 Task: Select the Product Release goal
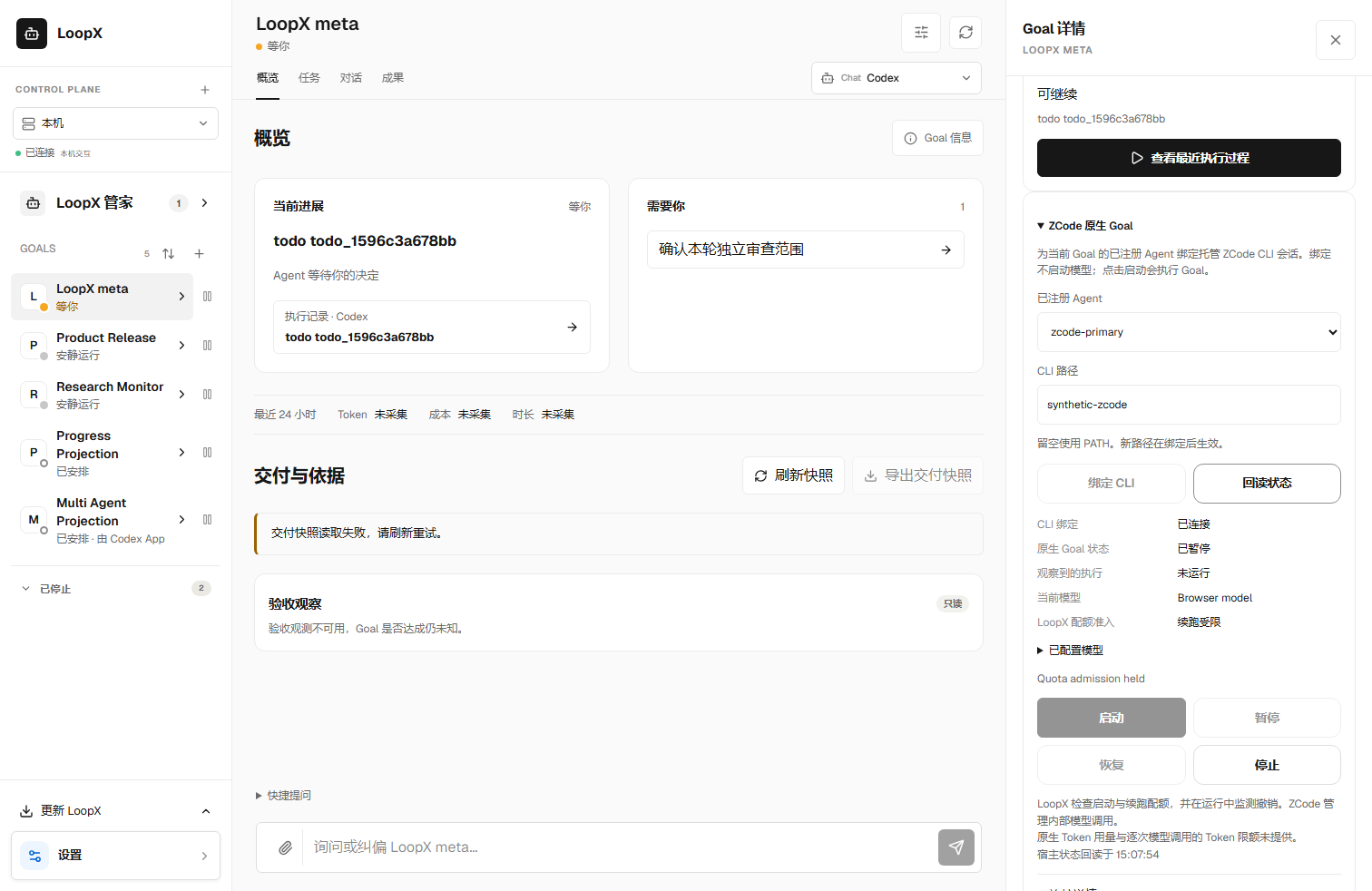(x=102, y=346)
